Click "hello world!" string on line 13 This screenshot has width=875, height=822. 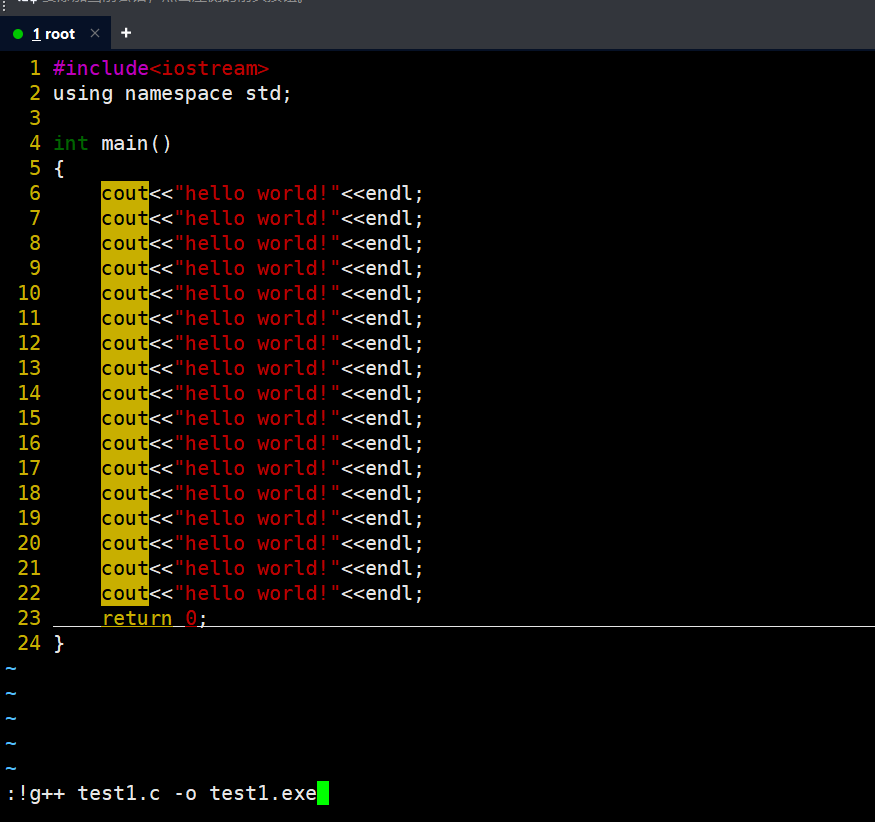[257, 368]
